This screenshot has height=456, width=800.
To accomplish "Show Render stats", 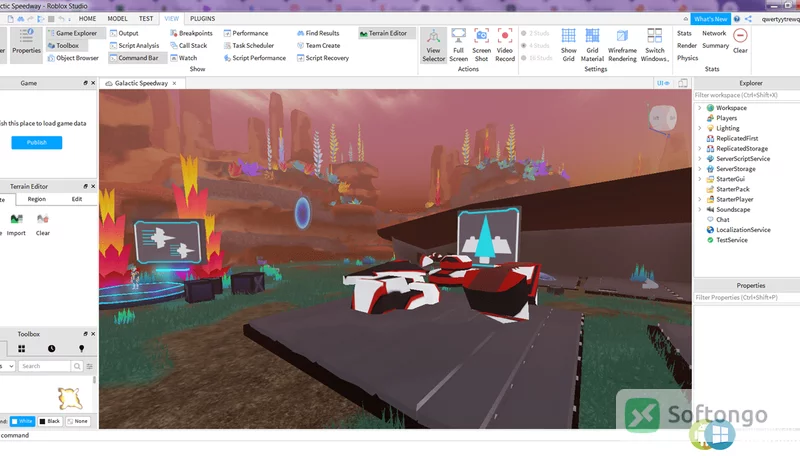I will tap(687, 45).
